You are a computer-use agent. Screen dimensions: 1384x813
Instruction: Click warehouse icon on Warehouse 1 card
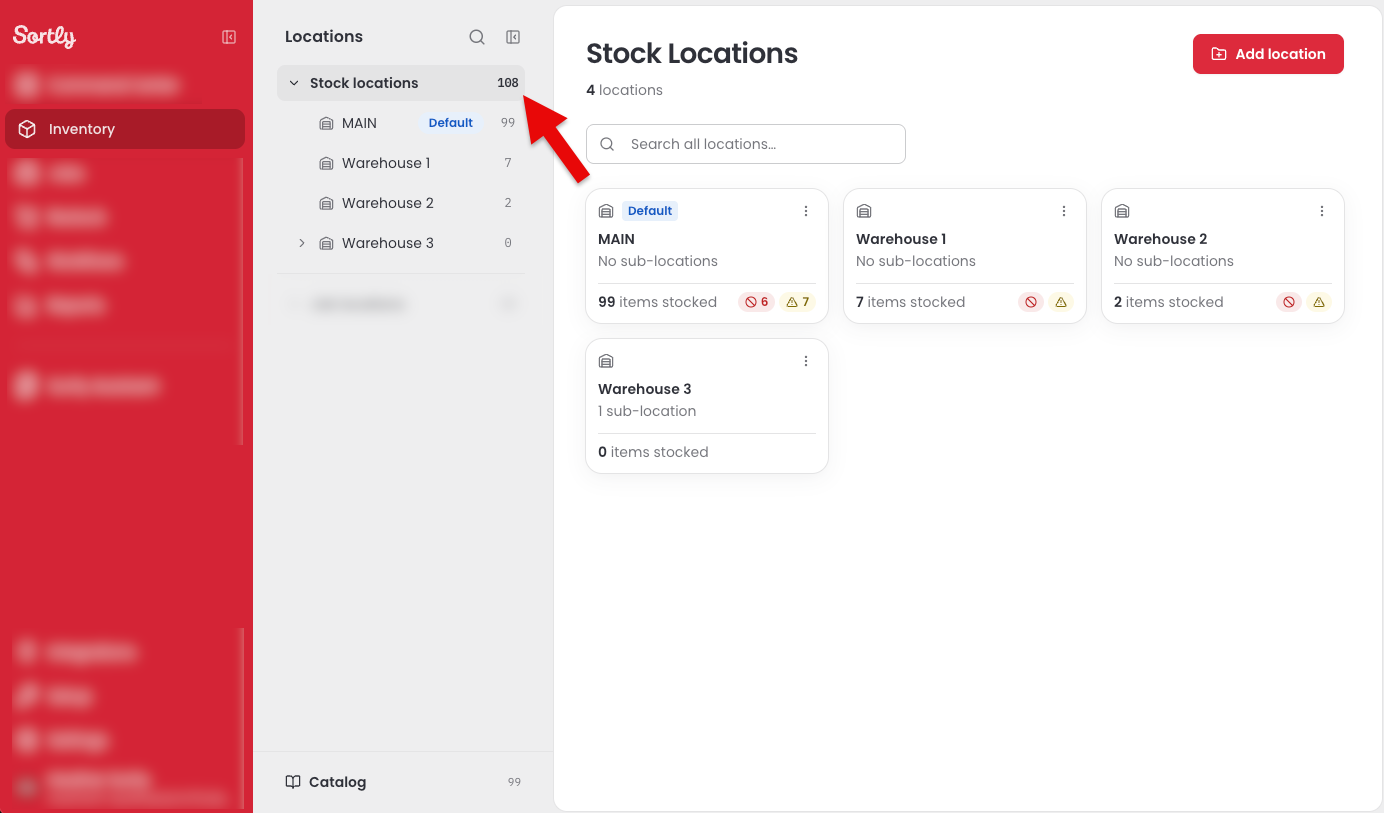(x=864, y=211)
